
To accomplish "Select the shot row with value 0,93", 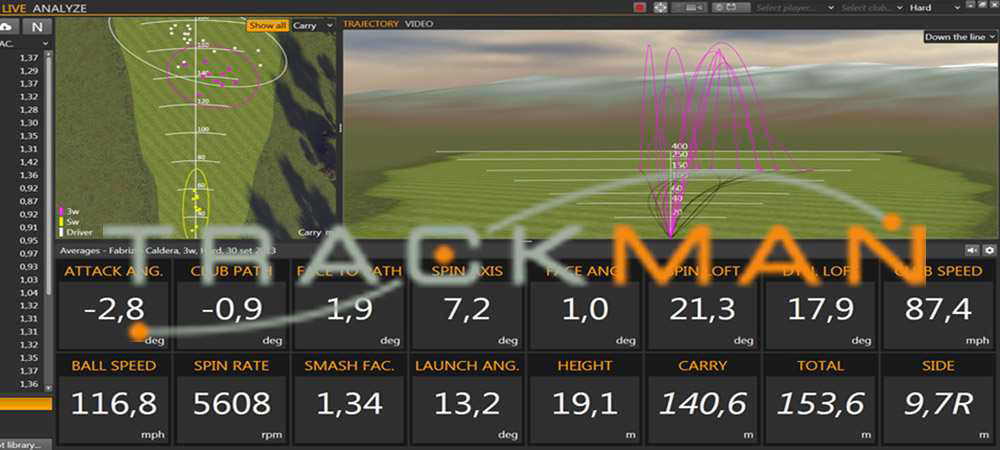I will pyautogui.click(x=23, y=266).
